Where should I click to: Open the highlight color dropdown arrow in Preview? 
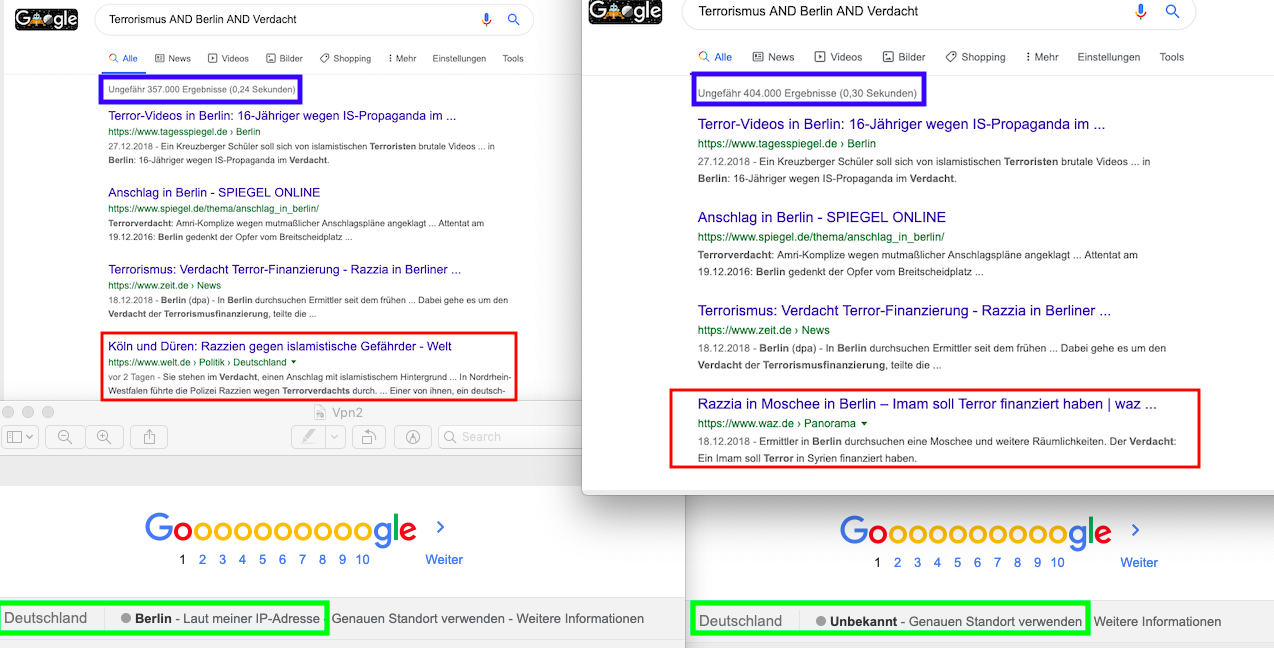[335, 437]
